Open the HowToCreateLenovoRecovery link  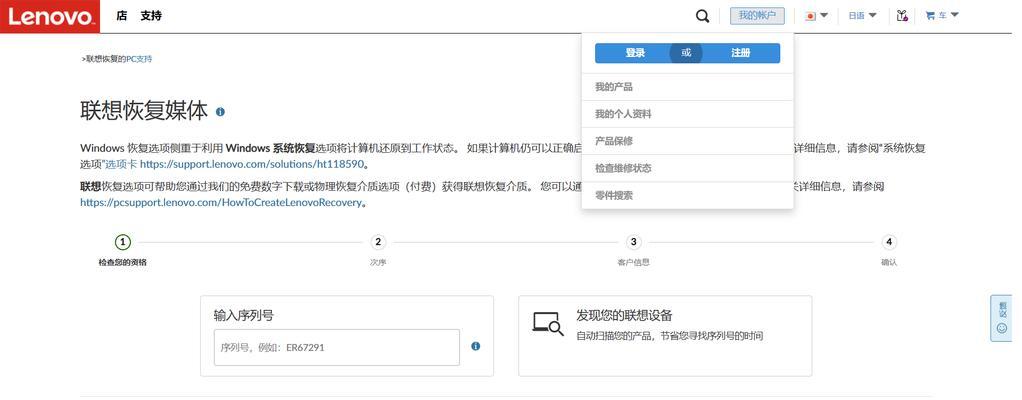click(x=220, y=203)
